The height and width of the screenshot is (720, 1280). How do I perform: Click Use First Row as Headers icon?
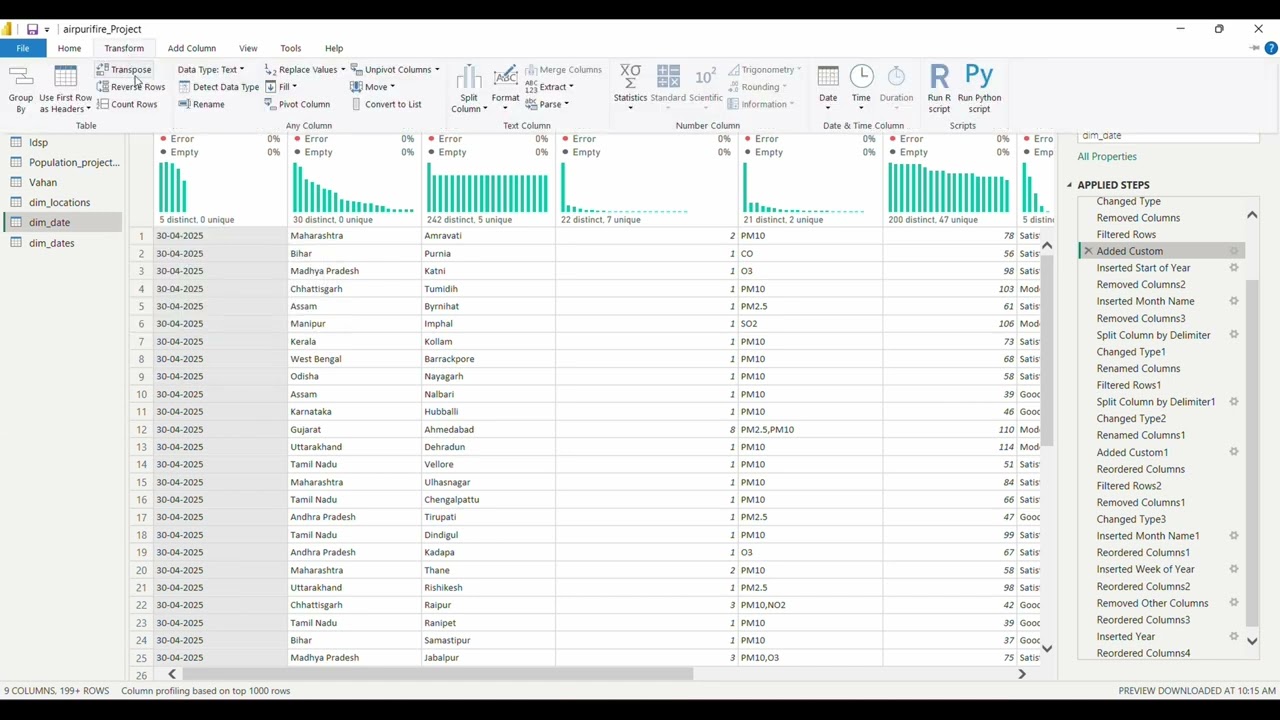65,88
